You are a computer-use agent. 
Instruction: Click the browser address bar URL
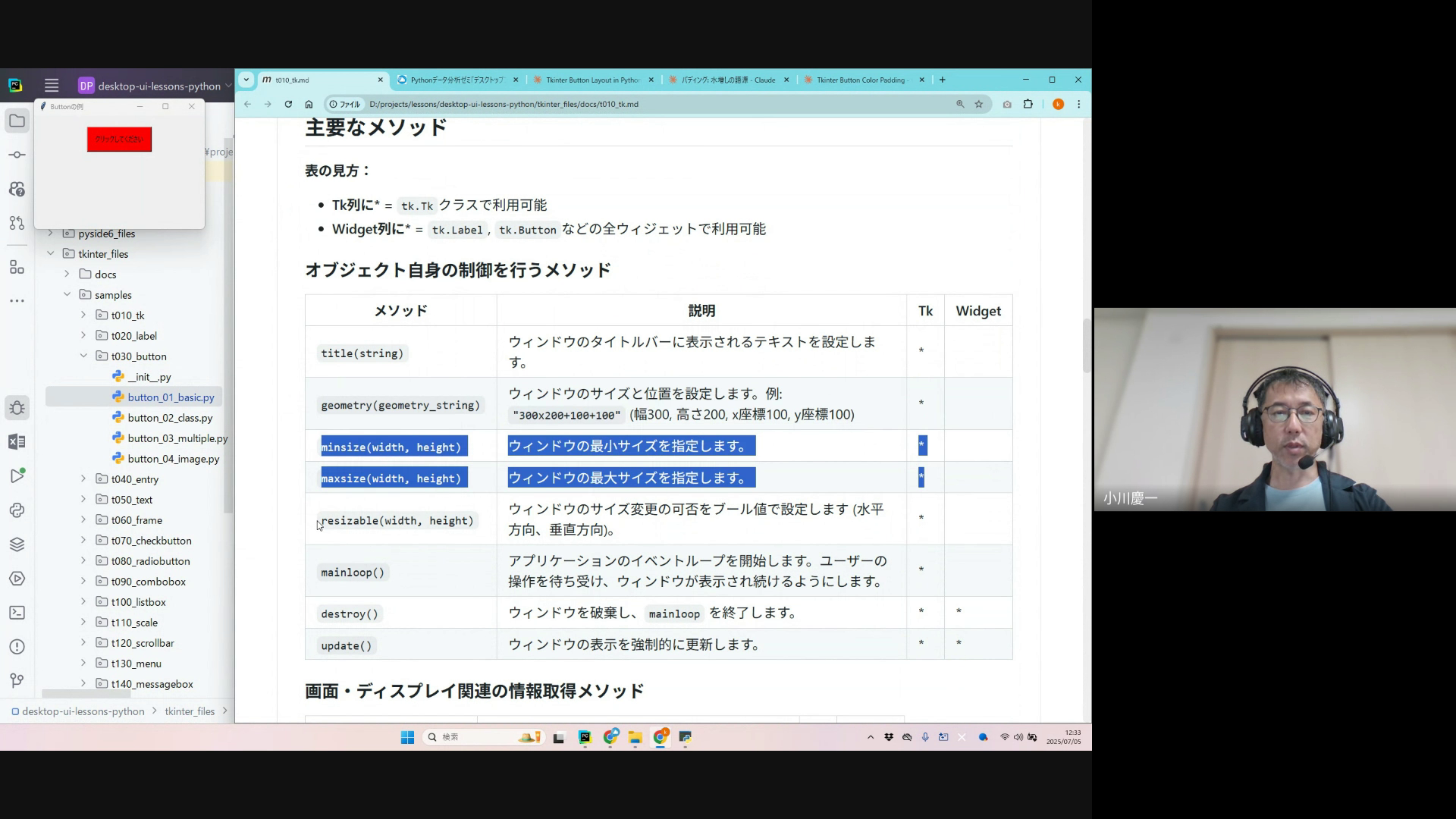(x=504, y=104)
